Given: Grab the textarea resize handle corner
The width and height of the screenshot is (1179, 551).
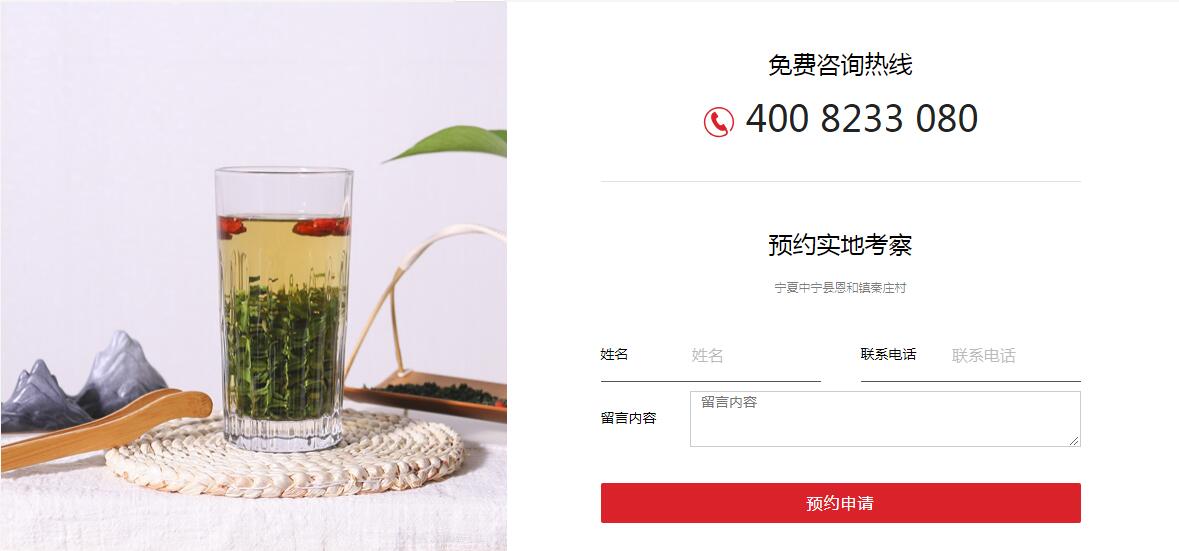Looking at the screenshot, I should point(1074,440).
